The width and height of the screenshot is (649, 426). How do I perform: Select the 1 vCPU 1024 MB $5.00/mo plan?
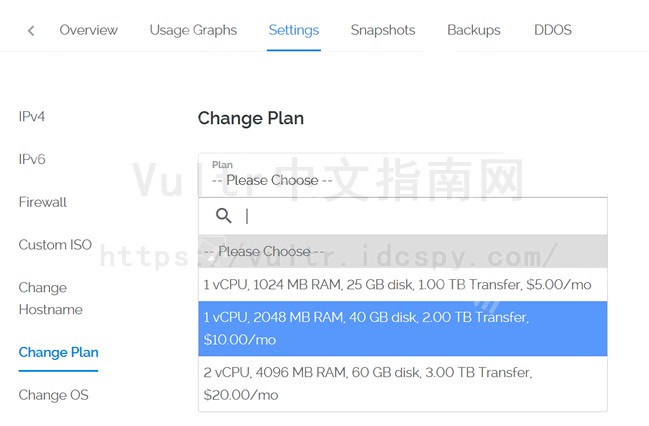pos(403,284)
